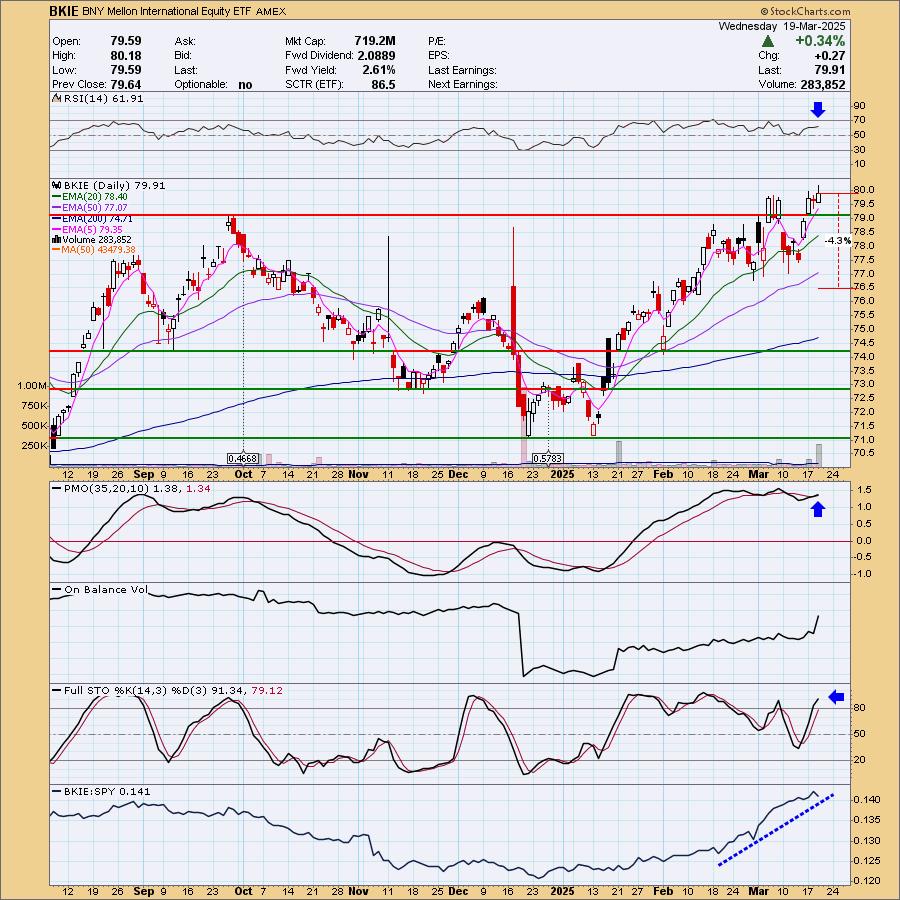
Task: Click the Last price 79.91 in header
Action: tap(829, 70)
